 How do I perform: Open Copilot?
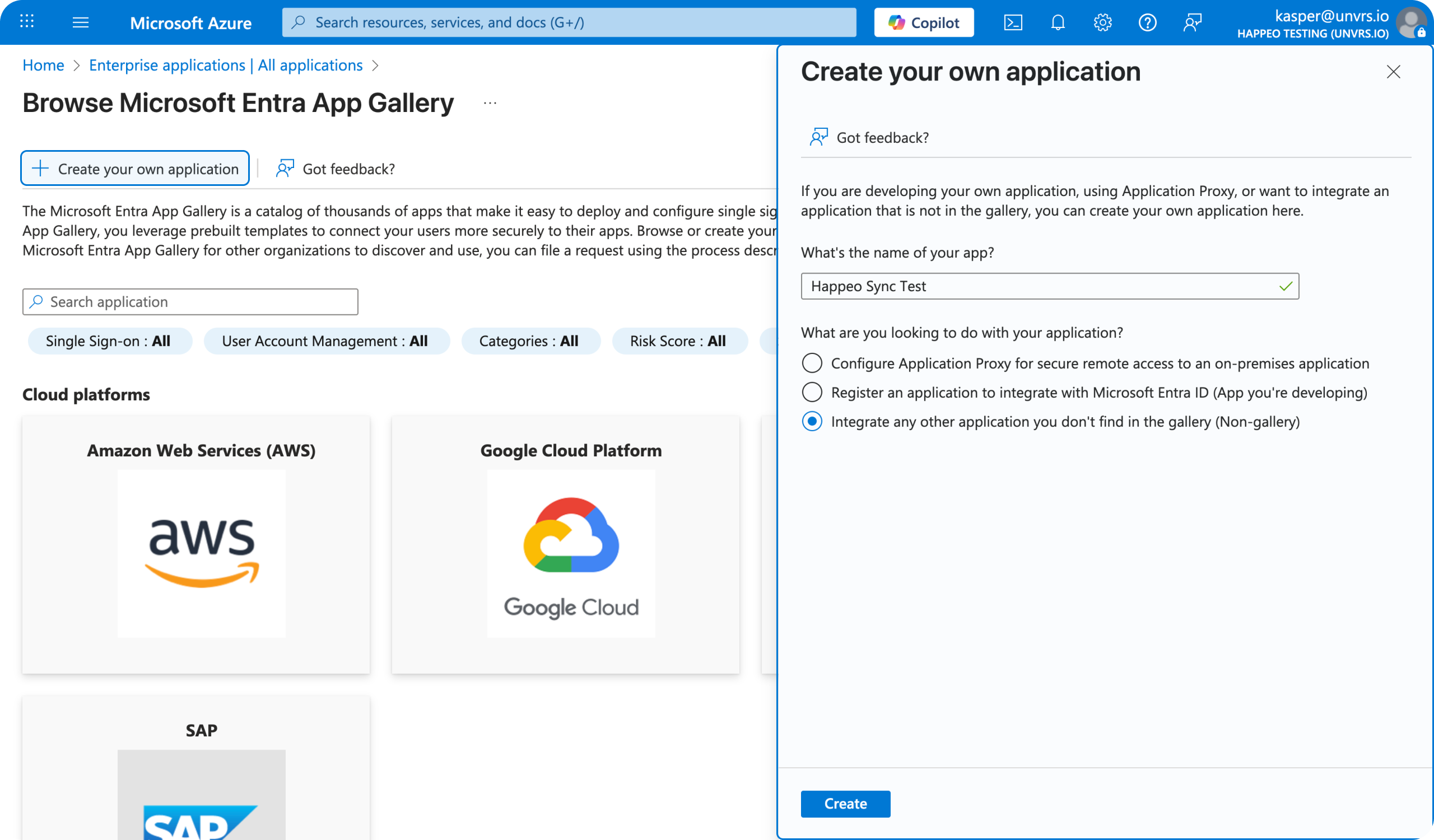coord(923,22)
